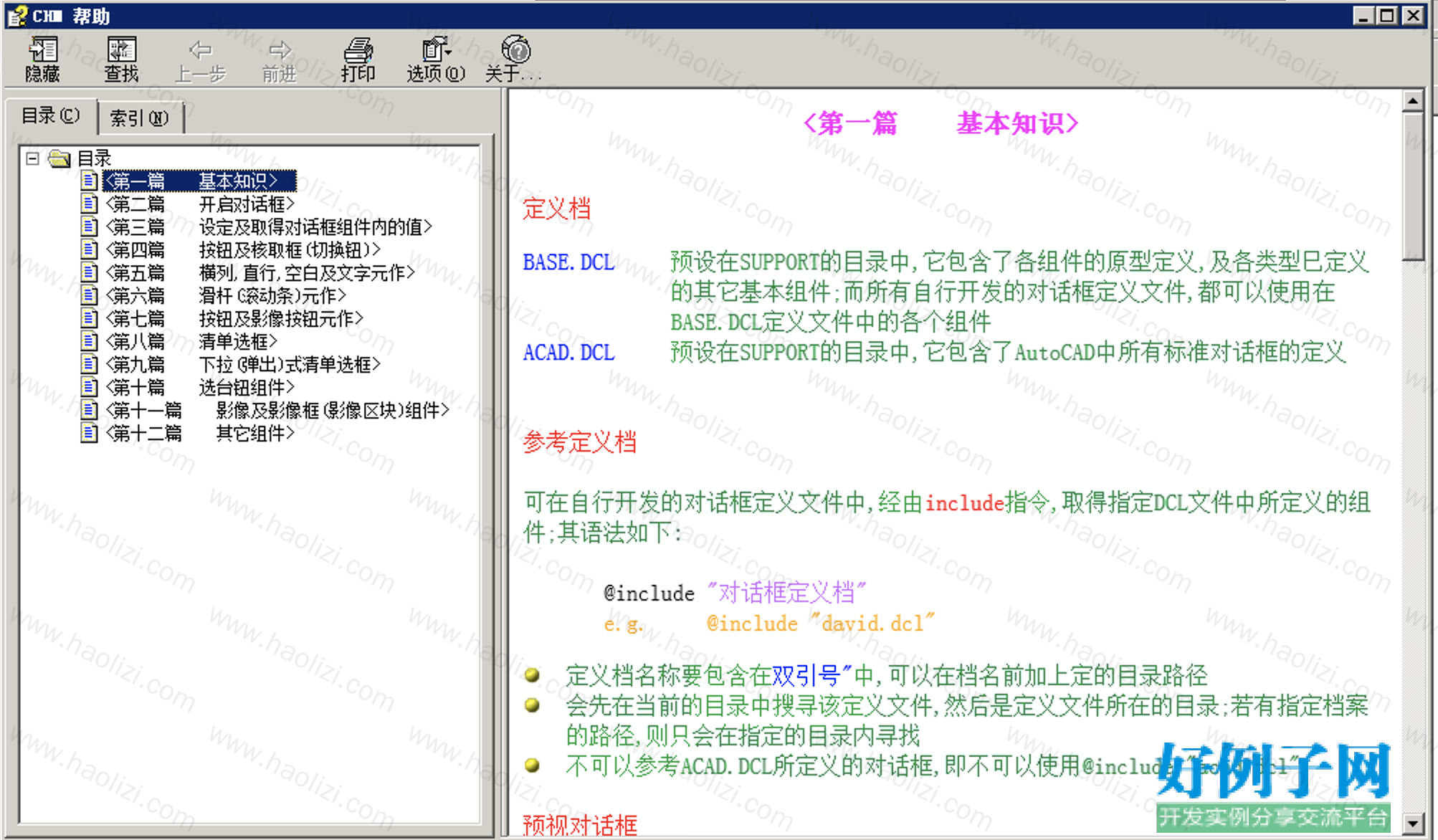Select topic 第一篇 基本知识
1438x840 pixels.
click(199, 181)
